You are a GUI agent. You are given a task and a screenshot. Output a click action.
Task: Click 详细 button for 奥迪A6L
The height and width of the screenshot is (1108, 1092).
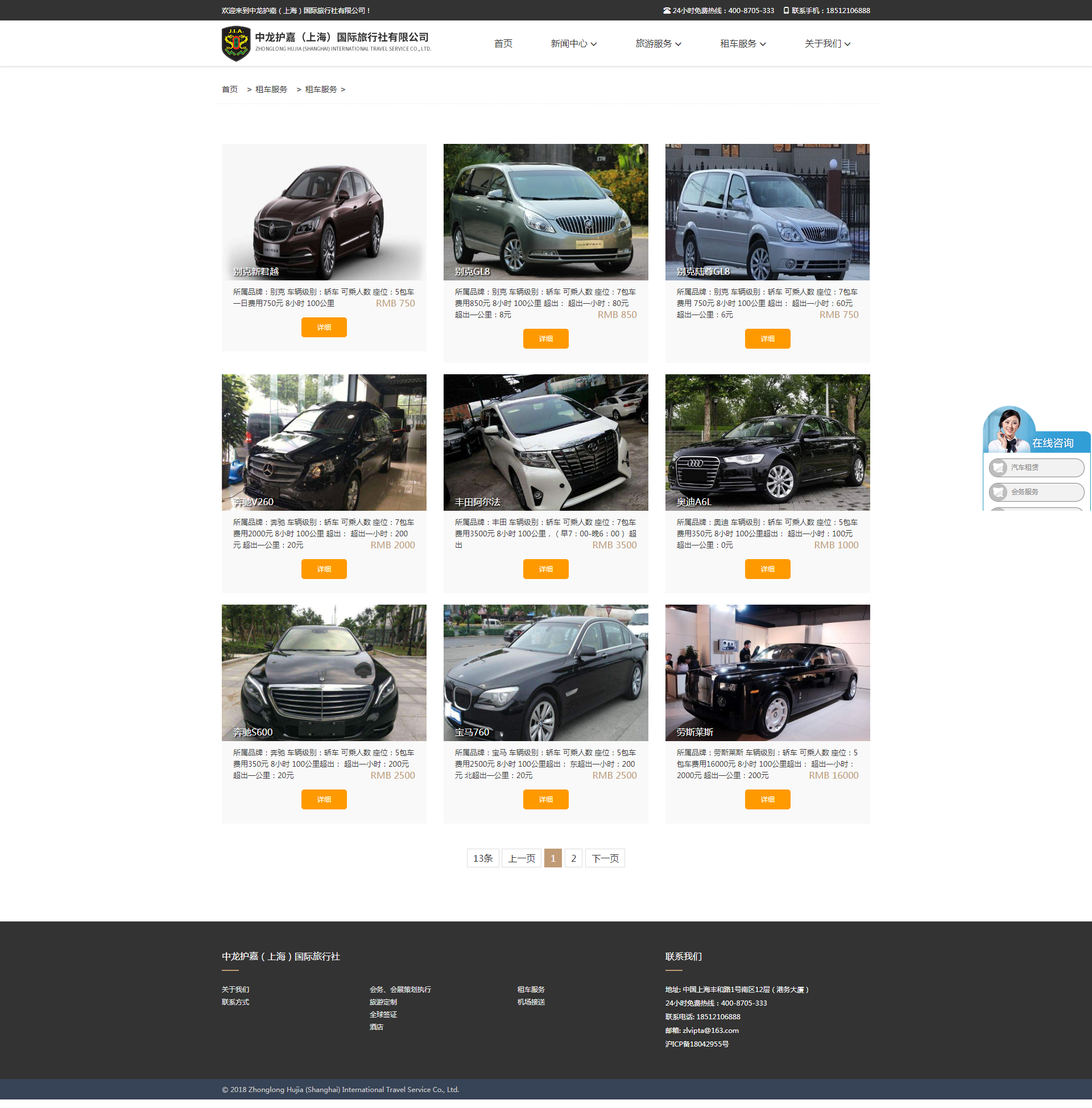tap(767, 569)
